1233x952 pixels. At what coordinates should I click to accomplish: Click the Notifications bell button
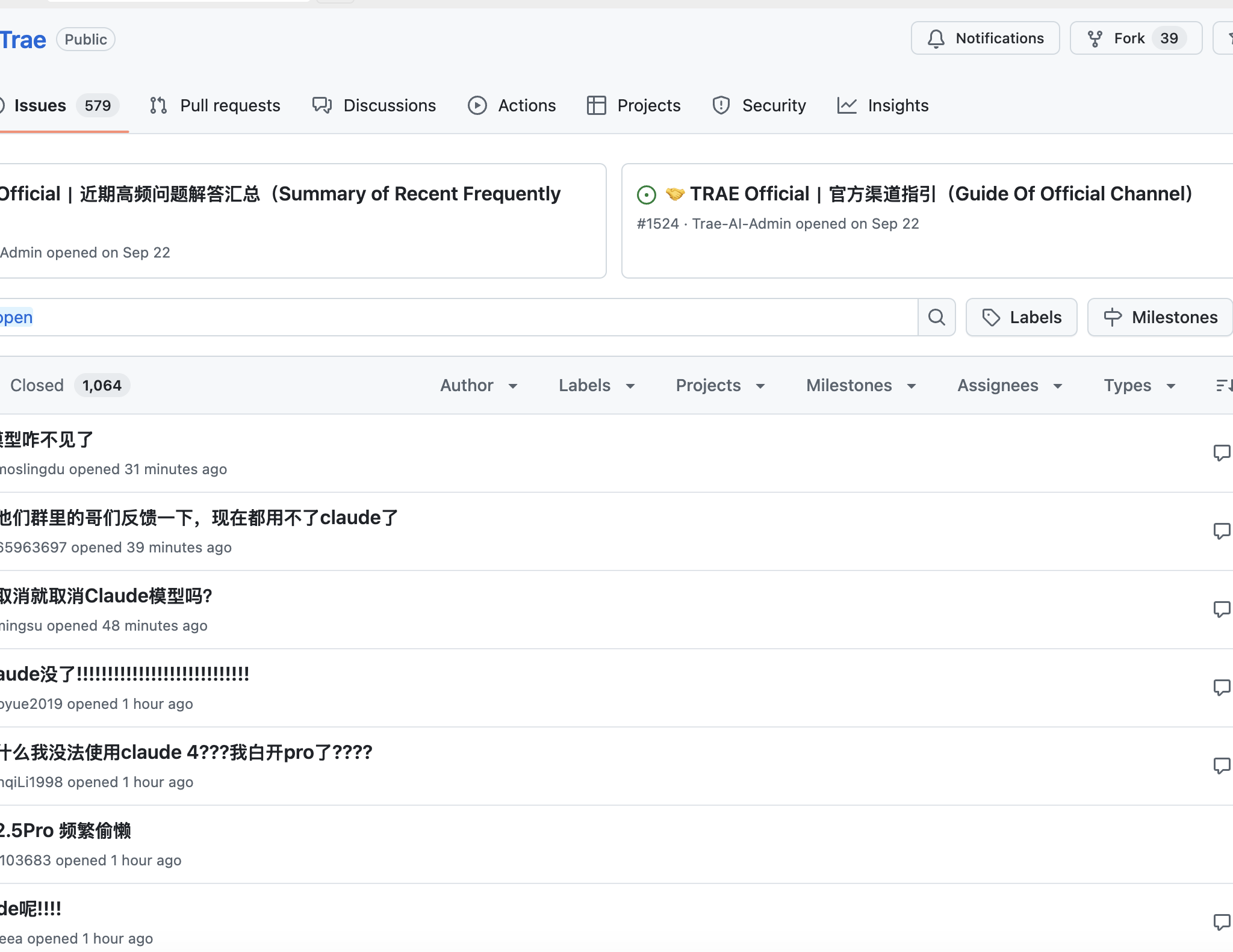985,39
